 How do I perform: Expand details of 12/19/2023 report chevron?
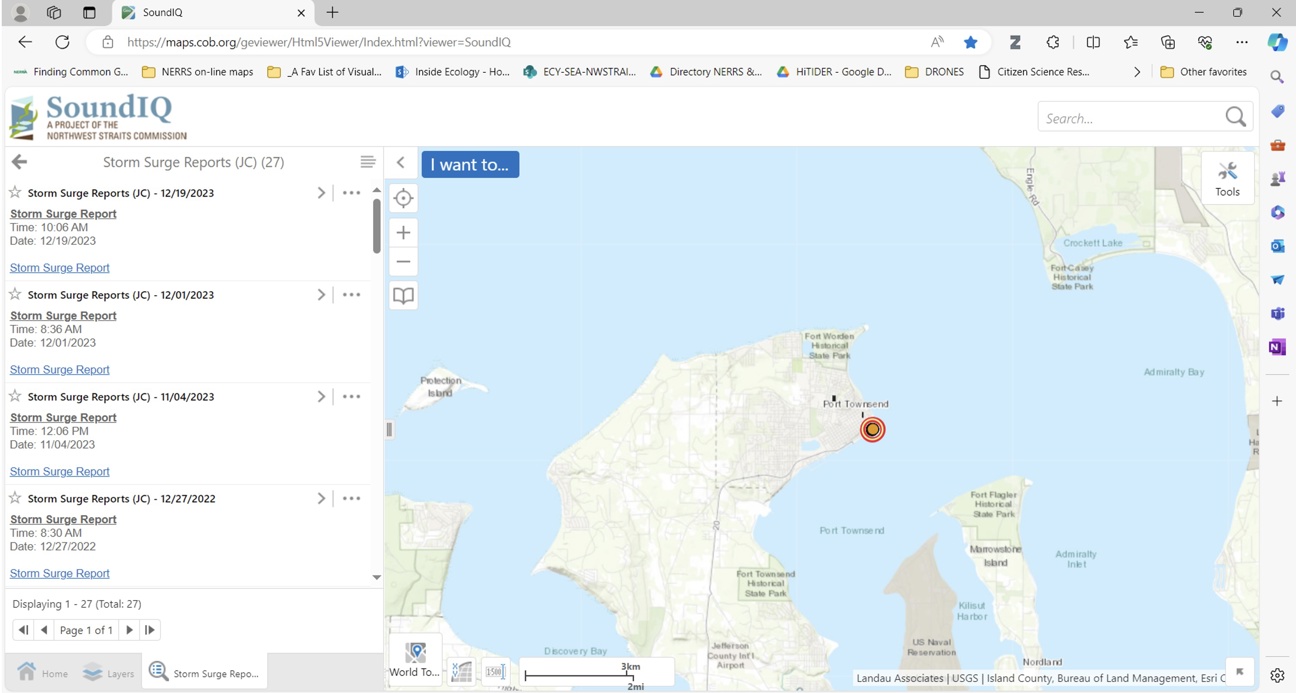click(321, 193)
